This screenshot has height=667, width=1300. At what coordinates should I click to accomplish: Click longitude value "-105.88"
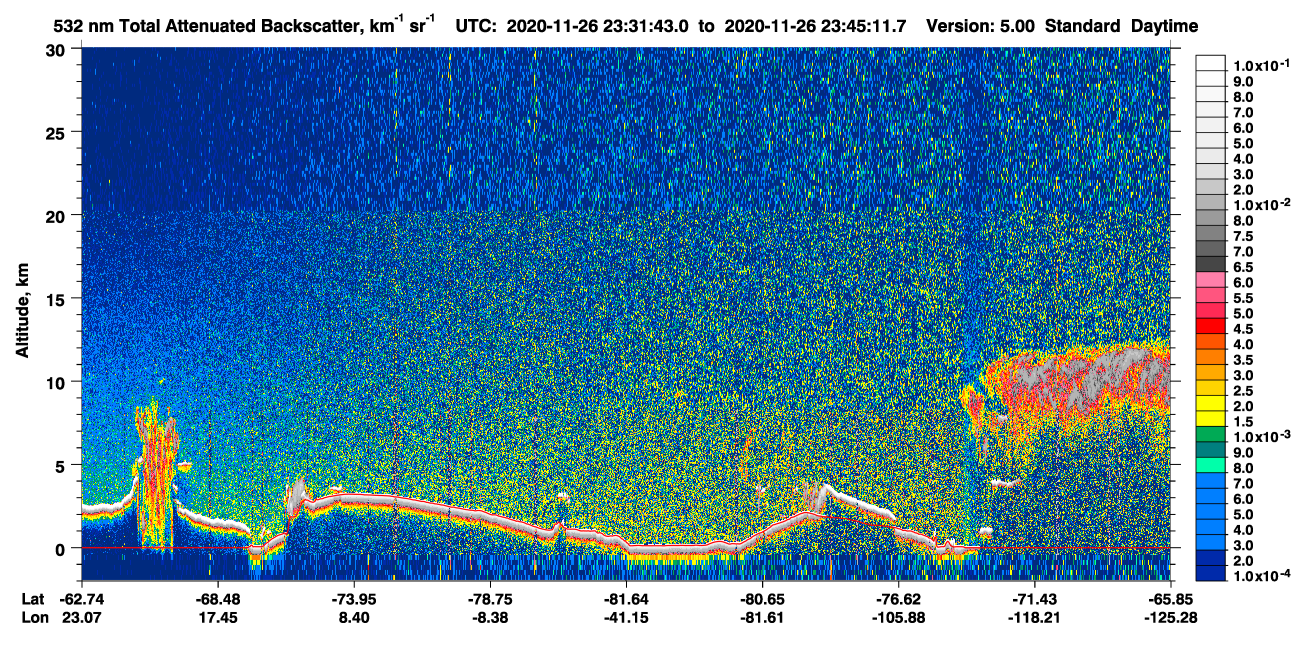898,618
